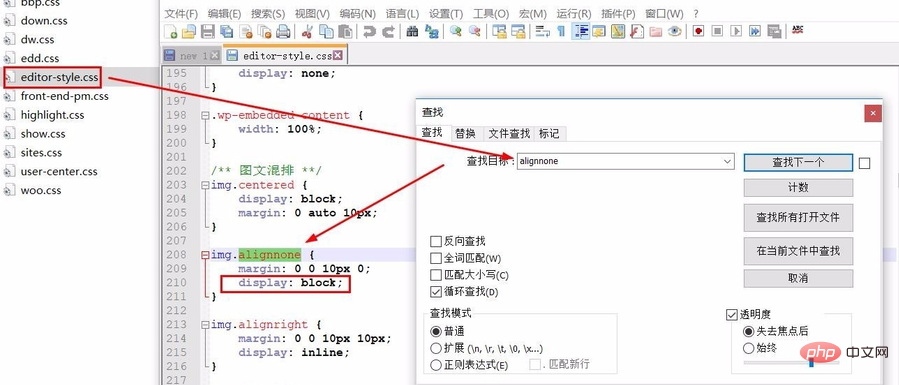Toggle the indent guide toolbar icon
Screen dimensions: 899x385
581,32
